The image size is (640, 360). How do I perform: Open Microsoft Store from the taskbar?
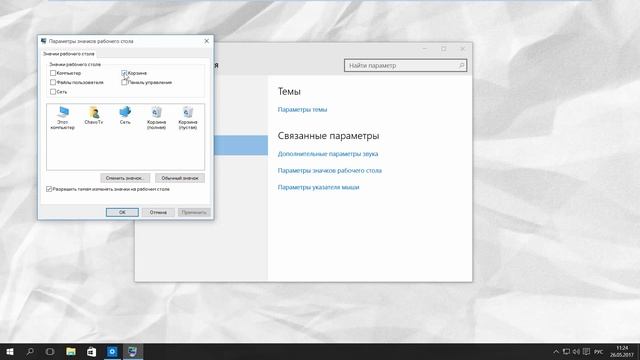tap(91, 351)
